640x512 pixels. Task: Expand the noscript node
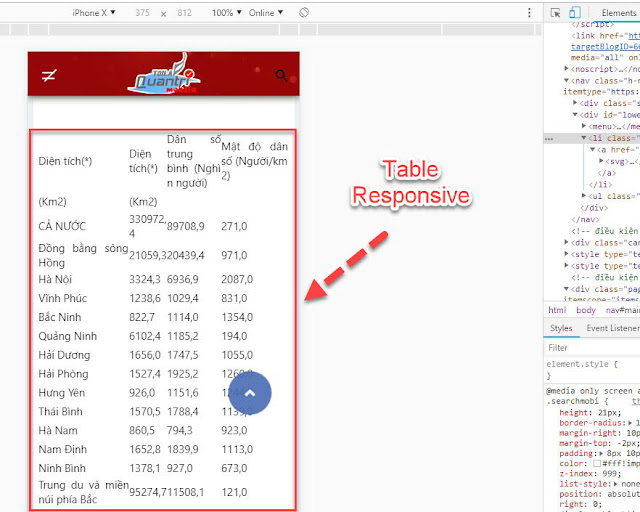tap(566, 68)
